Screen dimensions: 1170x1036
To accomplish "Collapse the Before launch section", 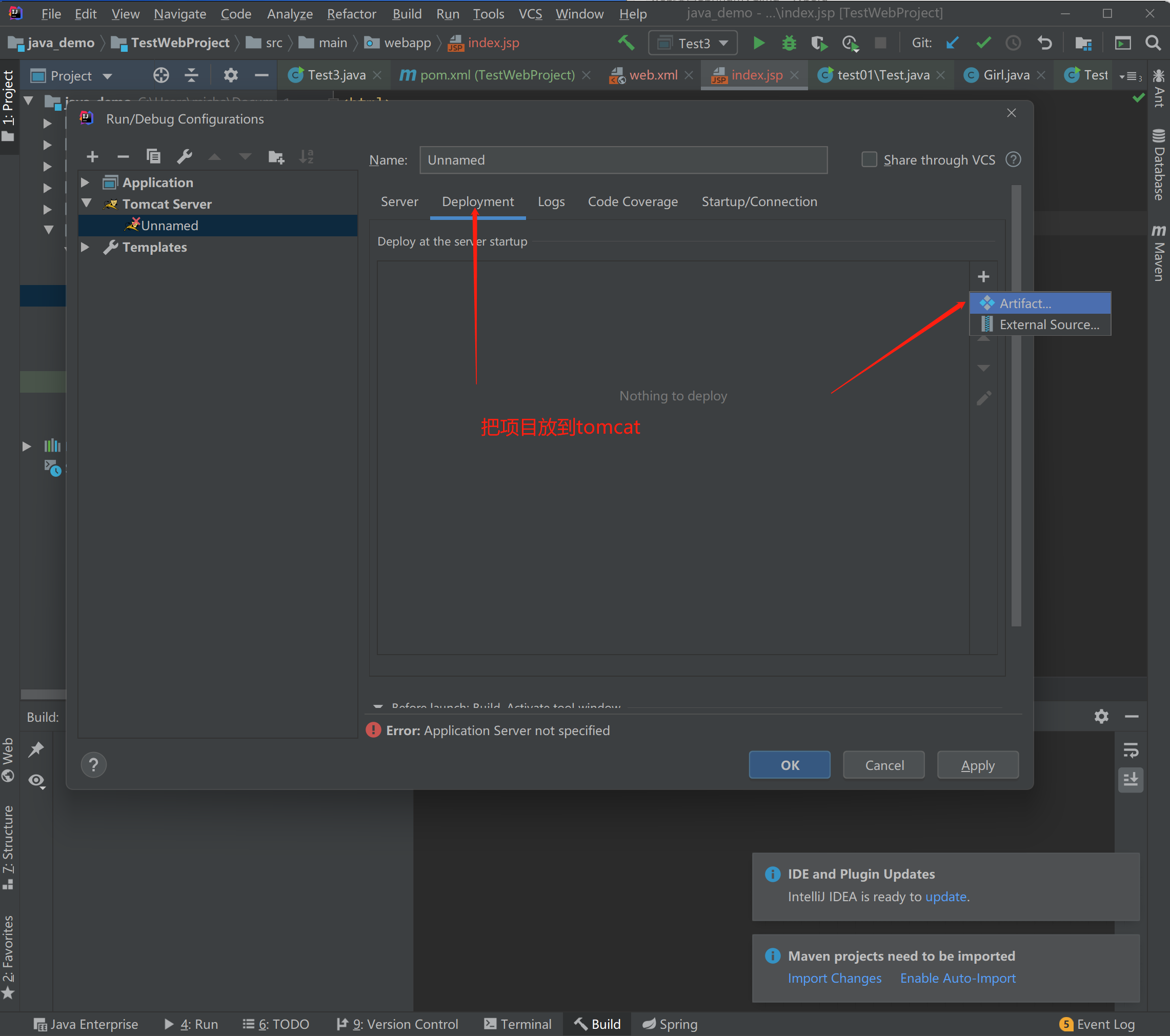I will coord(378,706).
